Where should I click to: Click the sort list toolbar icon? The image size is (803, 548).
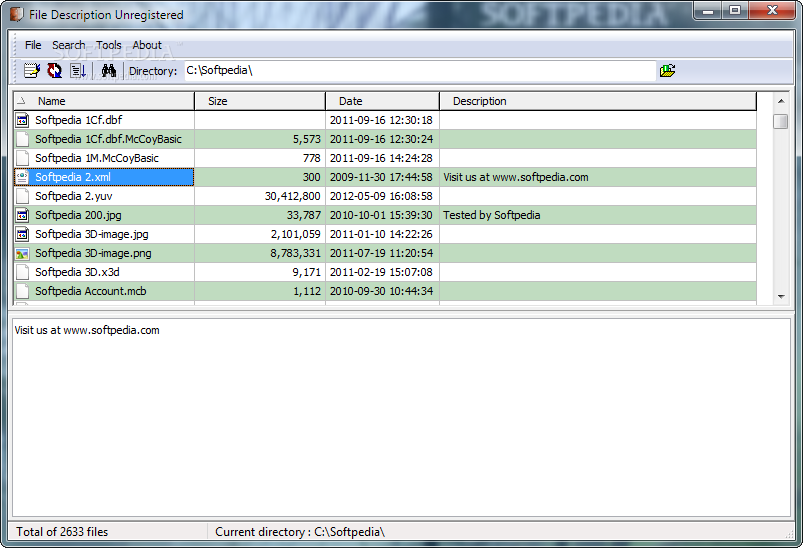pos(78,70)
